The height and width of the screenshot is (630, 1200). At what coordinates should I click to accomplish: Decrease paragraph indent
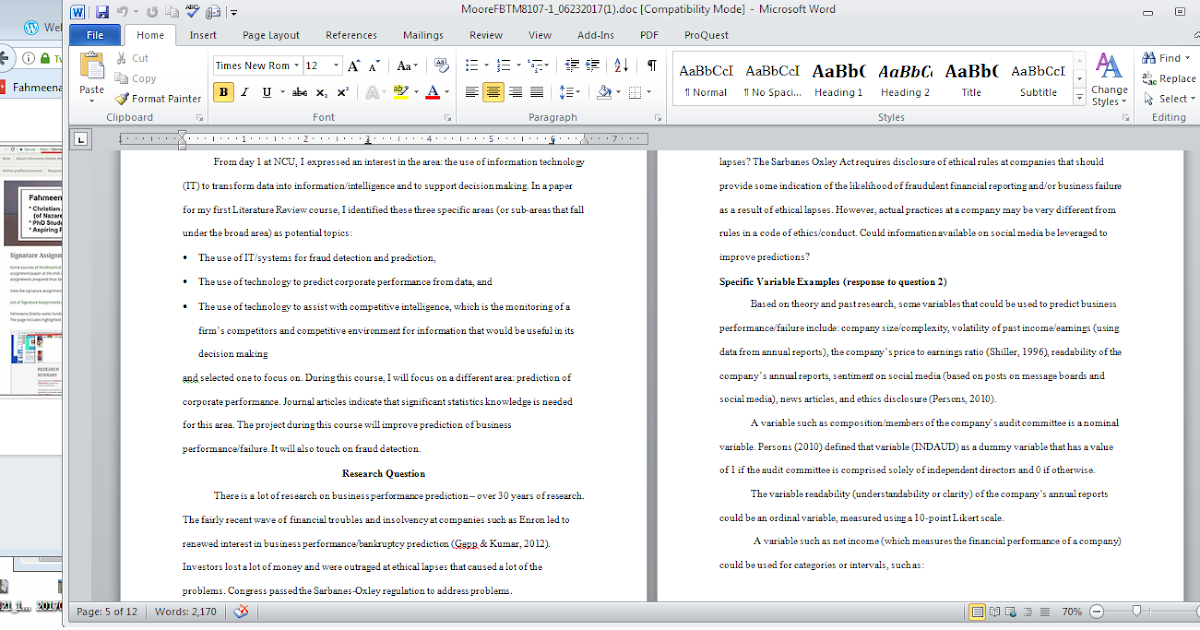coord(572,66)
